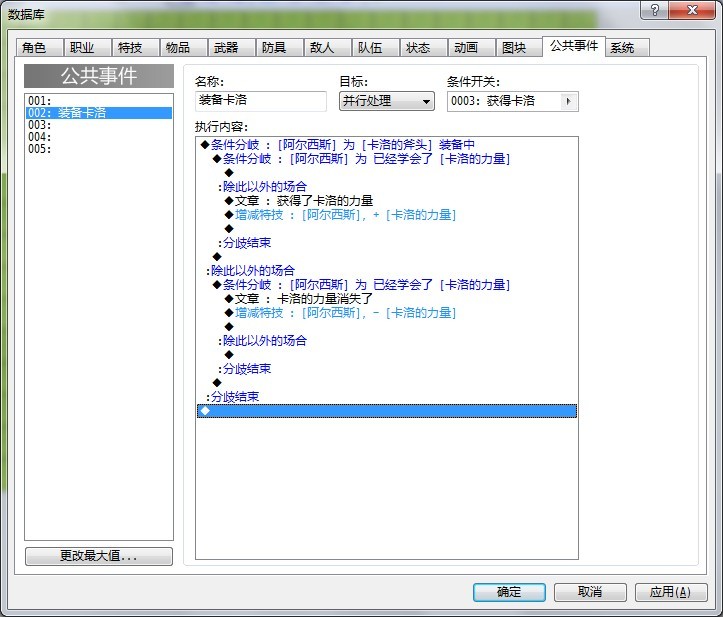723x617 pixels.
Task: Open the 目标 并行处理 dropdown
Action: pyautogui.click(x=387, y=101)
